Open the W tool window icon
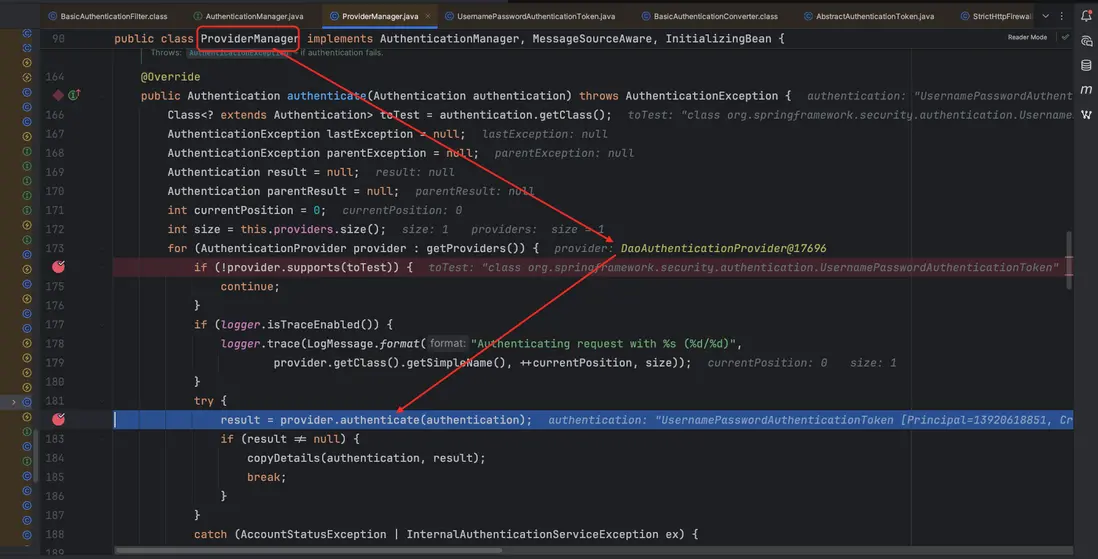Viewport: 1098px width, 559px height. (x=1086, y=114)
